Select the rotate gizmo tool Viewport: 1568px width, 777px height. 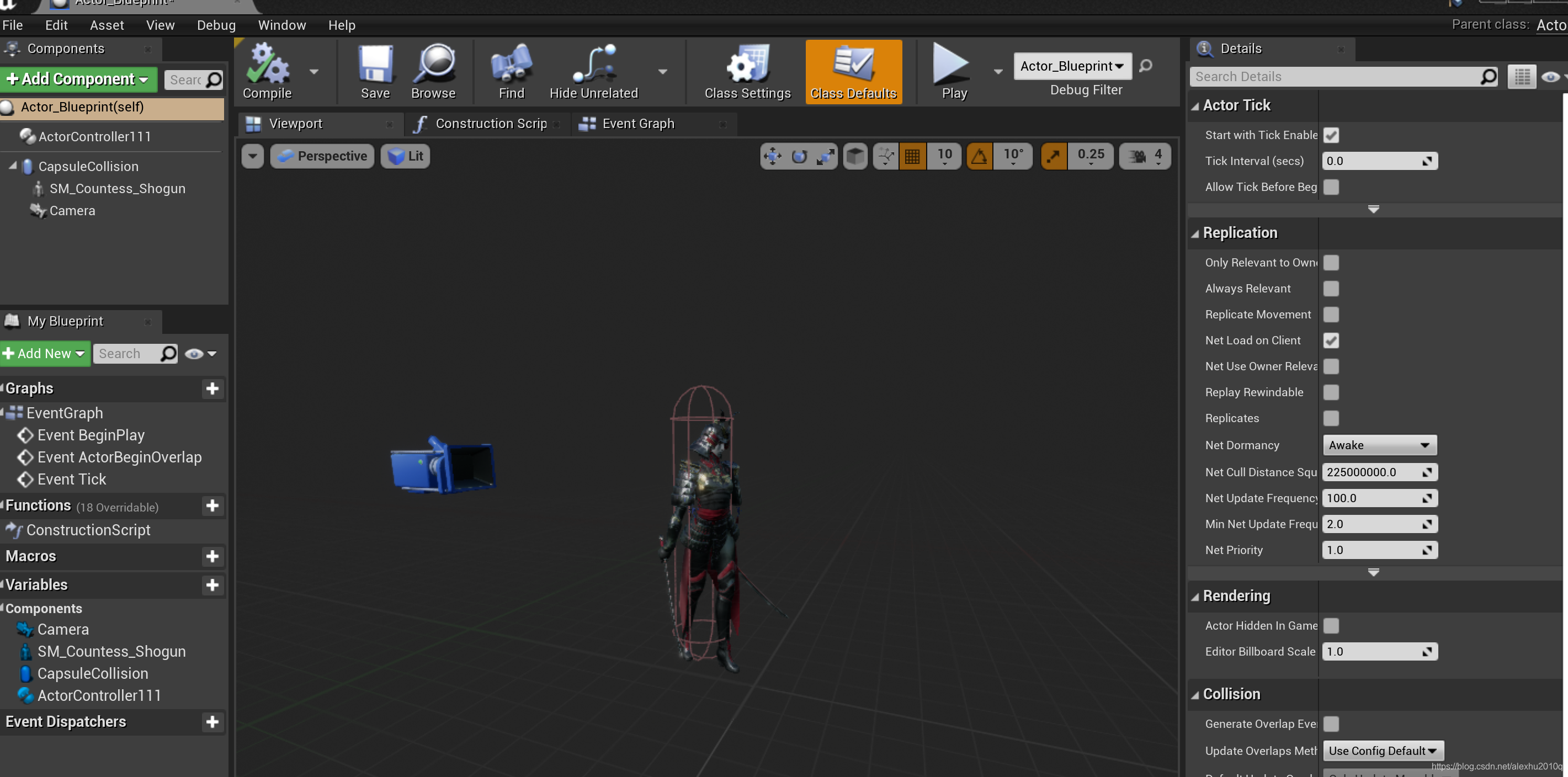[799, 156]
